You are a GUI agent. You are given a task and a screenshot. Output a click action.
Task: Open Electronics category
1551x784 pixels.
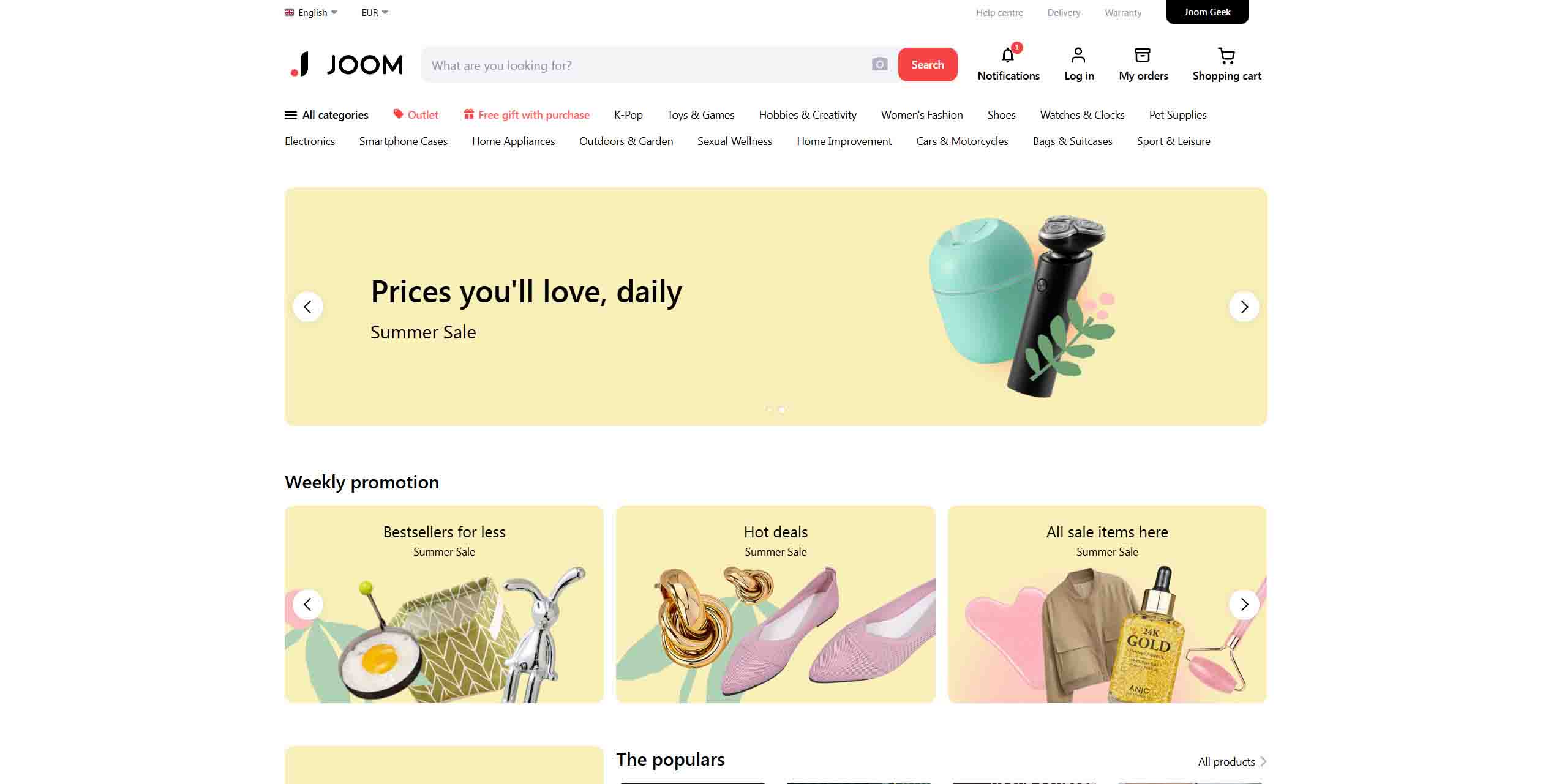click(x=310, y=141)
